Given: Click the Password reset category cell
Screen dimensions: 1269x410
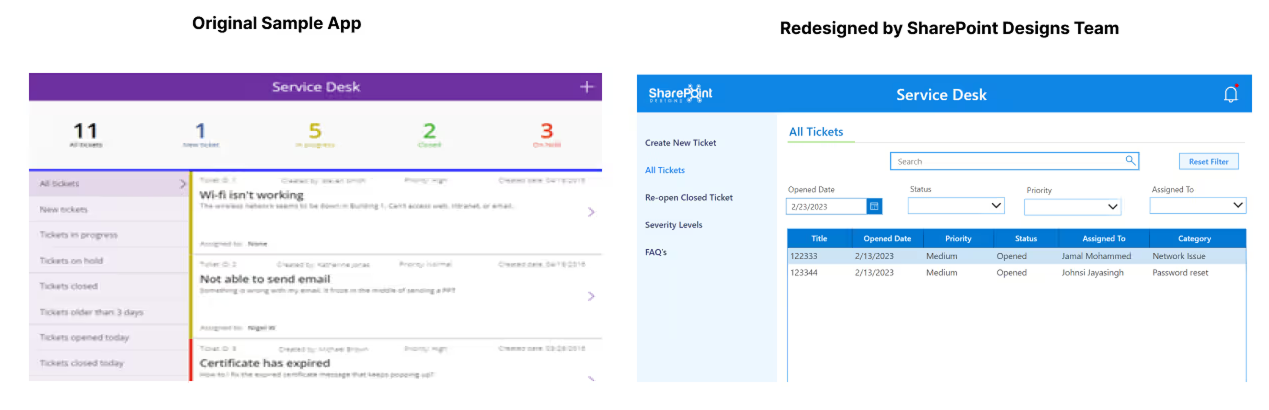Looking at the screenshot, I should click(1180, 272).
